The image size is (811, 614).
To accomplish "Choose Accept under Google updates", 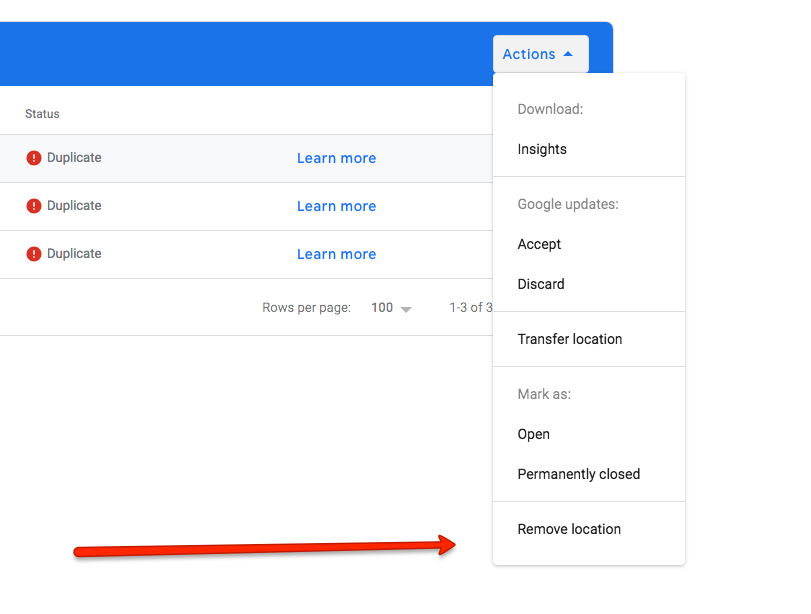I will click(539, 244).
